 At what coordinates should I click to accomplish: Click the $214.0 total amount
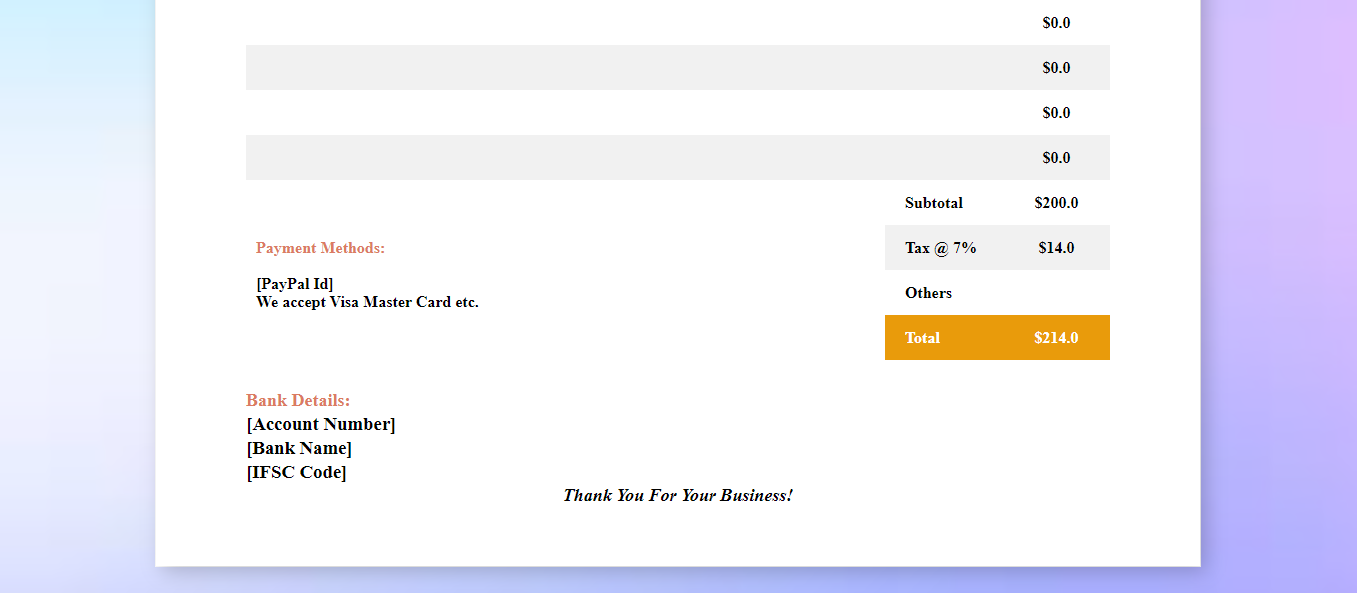click(x=1056, y=338)
